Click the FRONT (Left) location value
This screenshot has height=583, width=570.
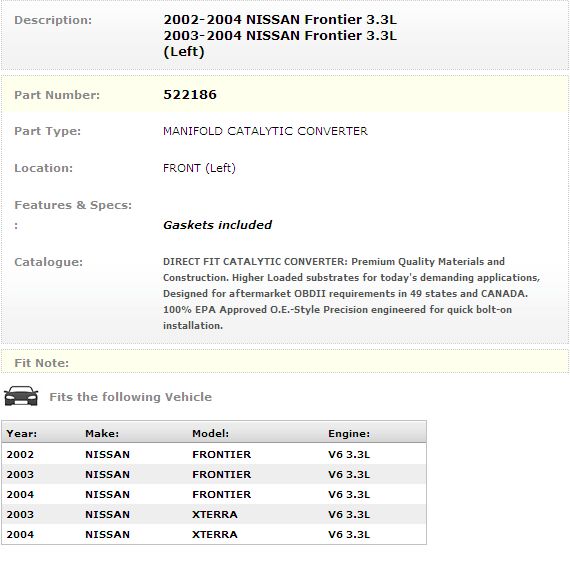[x=199, y=168]
